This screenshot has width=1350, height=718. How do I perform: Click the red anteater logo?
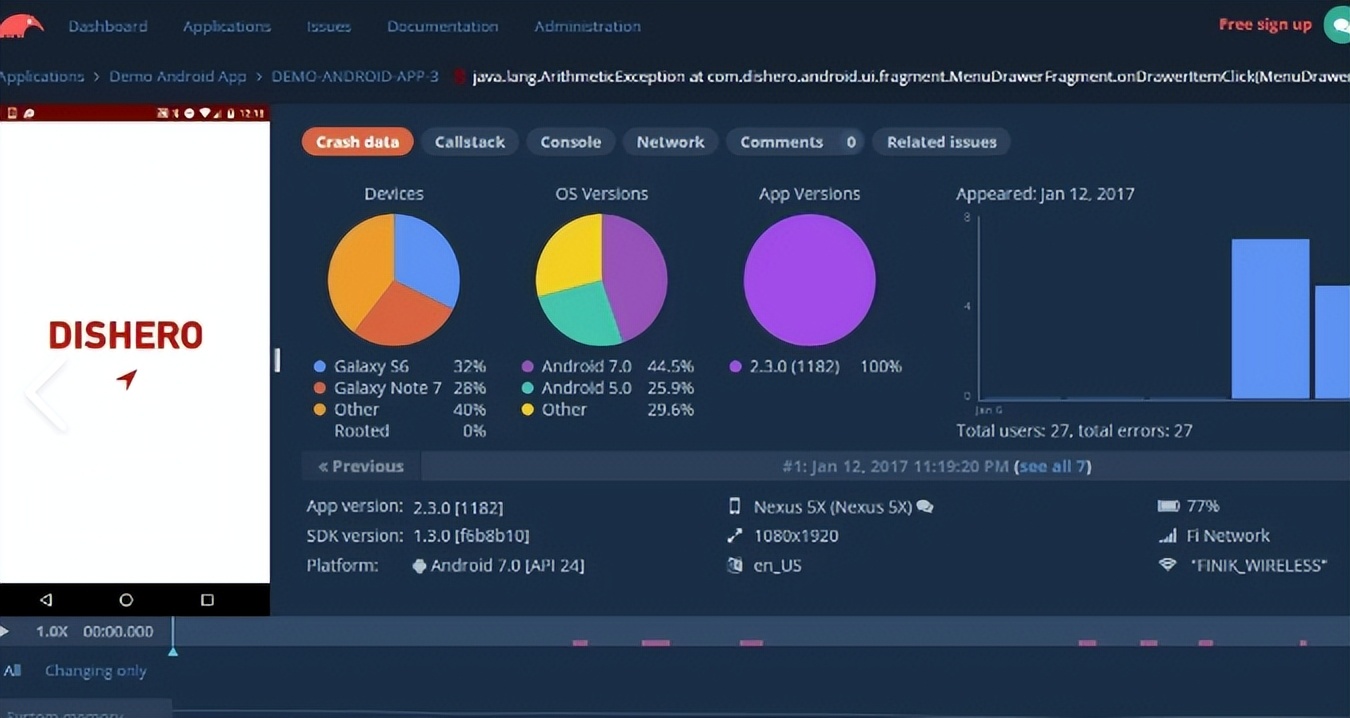[21, 25]
